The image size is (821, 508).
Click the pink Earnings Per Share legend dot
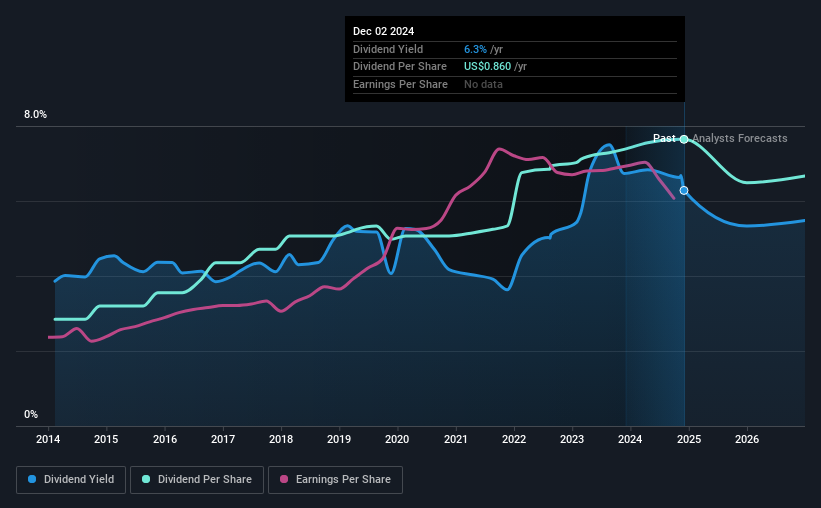coord(284,479)
